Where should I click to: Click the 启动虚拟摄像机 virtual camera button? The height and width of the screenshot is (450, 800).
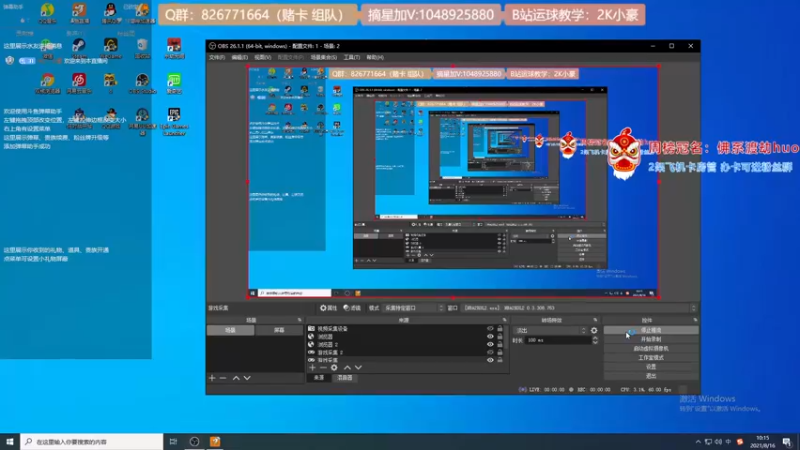651,349
